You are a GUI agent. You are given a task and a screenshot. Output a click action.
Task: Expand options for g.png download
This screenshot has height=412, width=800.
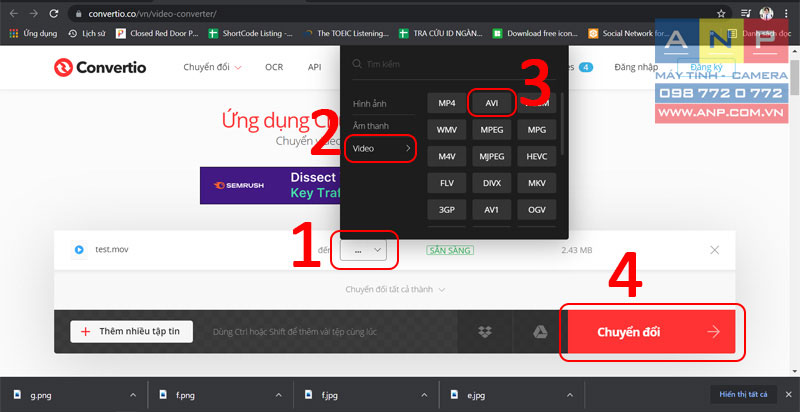[133, 395]
